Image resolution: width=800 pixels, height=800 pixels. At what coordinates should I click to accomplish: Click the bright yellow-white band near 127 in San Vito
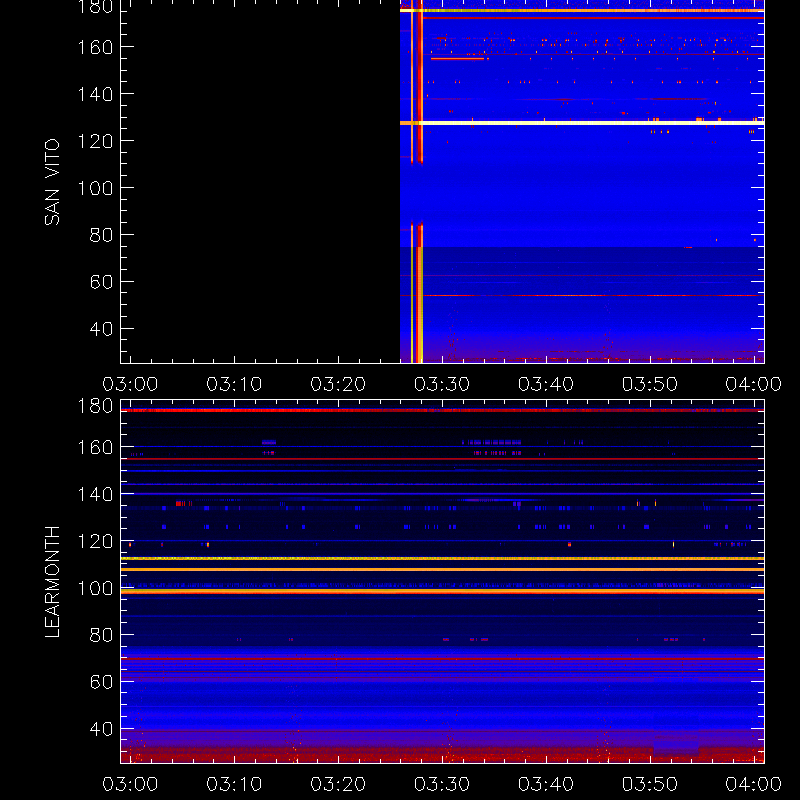click(x=582, y=123)
